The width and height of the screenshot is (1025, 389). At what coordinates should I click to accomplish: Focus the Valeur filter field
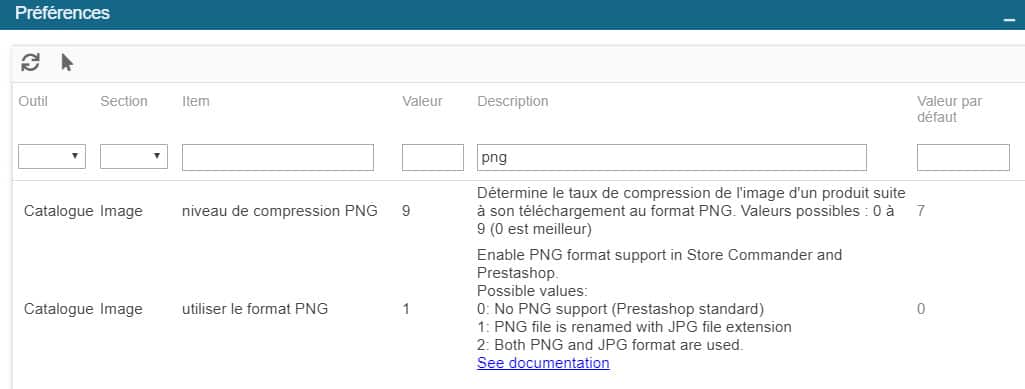coord(433,158)
